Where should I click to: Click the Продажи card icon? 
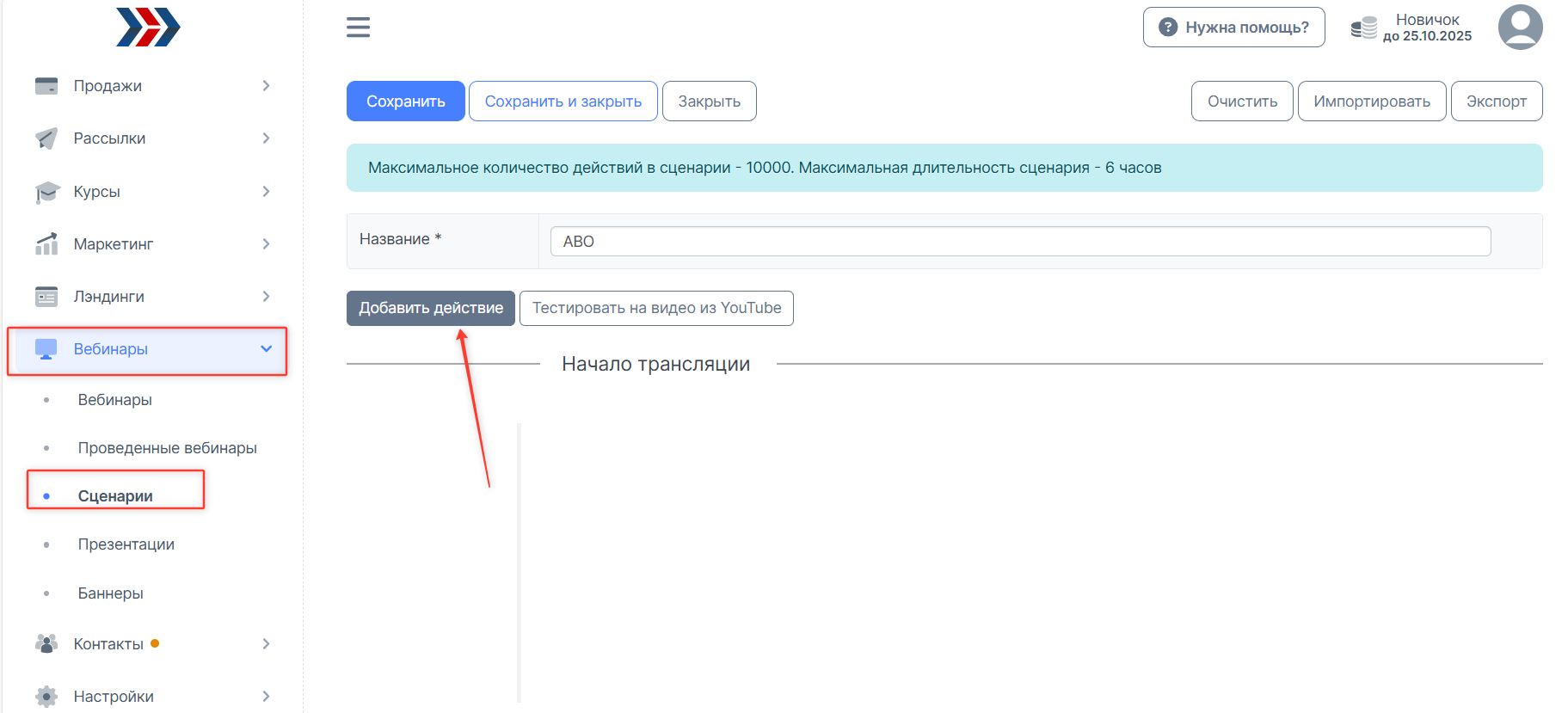[46, 86]
